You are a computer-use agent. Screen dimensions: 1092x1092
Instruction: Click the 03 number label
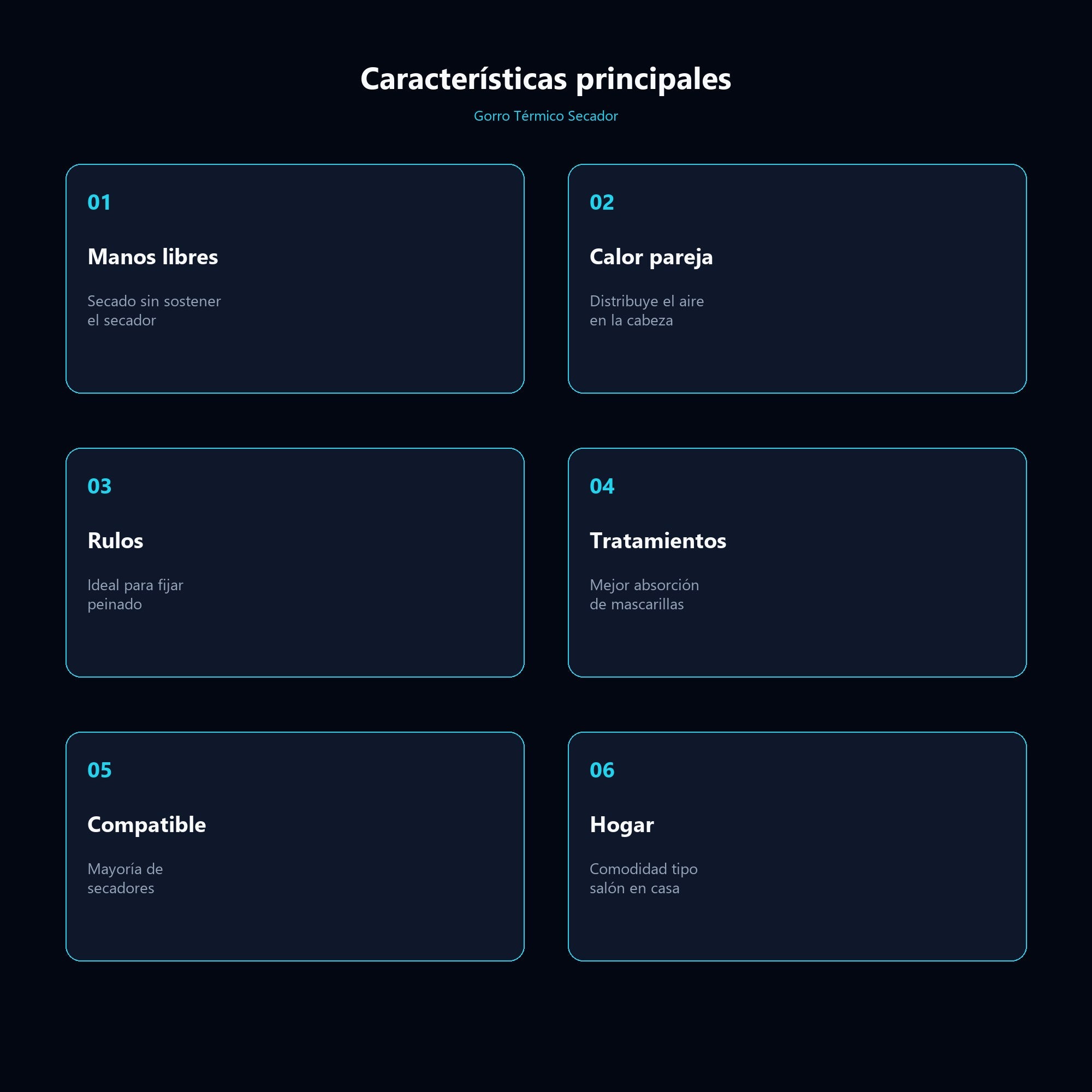click(x=99, y=486)
